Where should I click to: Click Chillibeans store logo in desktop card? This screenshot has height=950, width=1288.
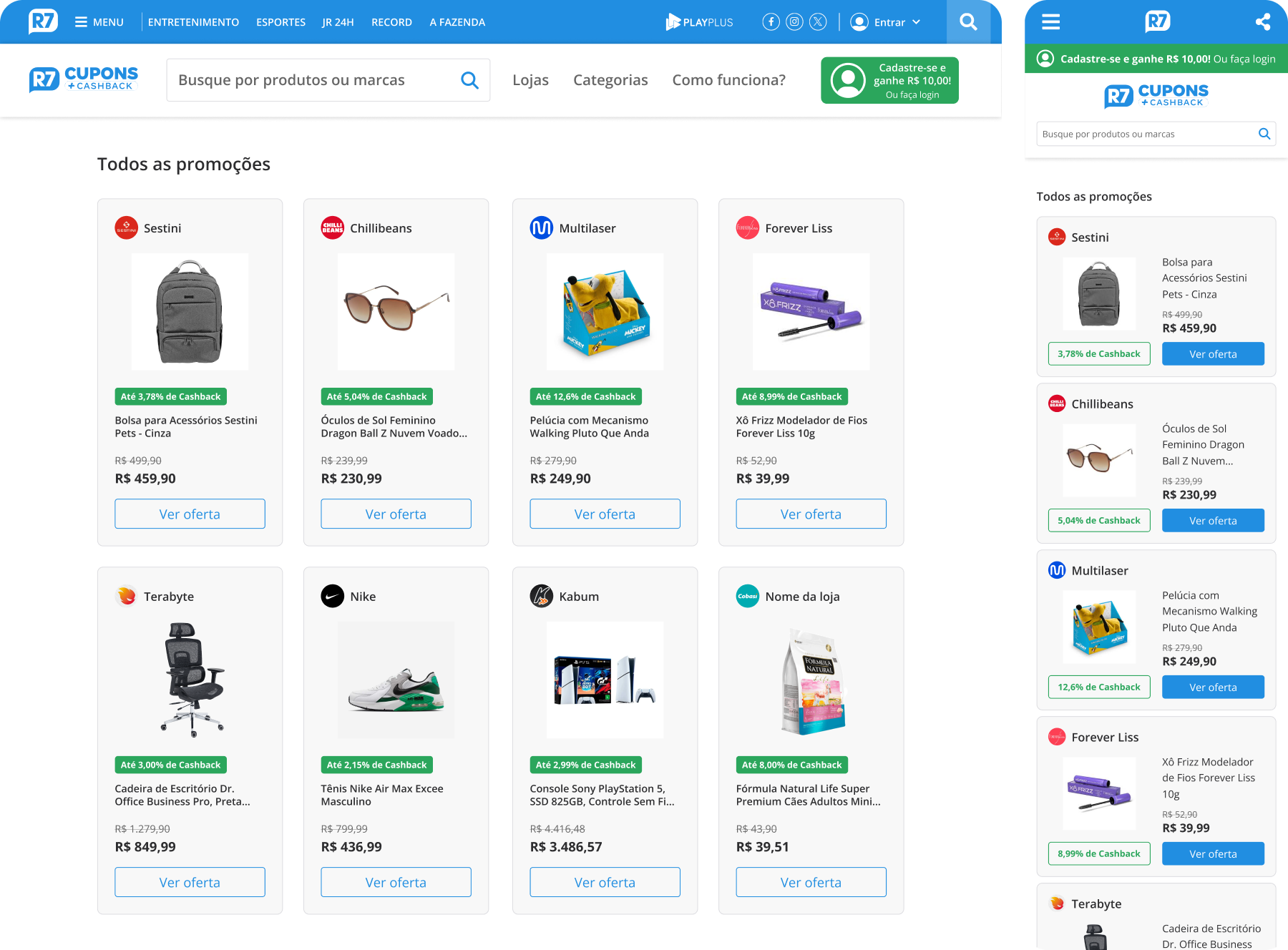tap(333, 228)
